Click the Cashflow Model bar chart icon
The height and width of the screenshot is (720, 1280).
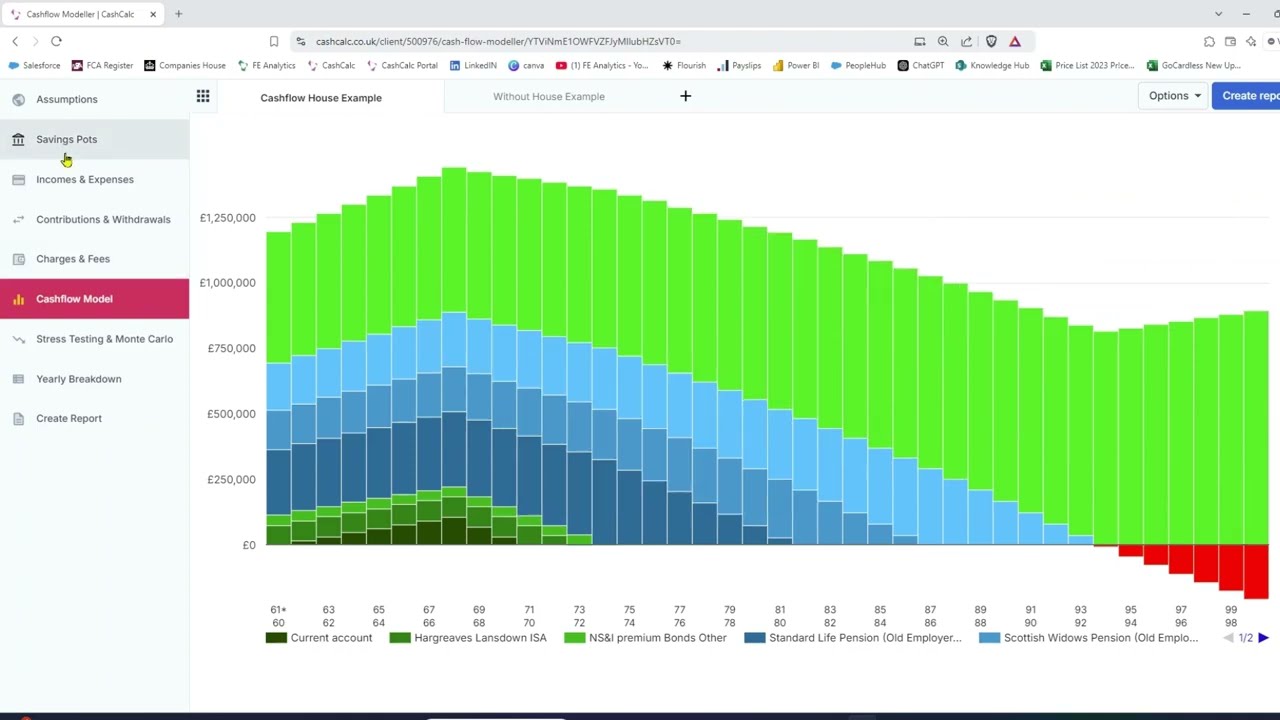(x=18, y=299)
